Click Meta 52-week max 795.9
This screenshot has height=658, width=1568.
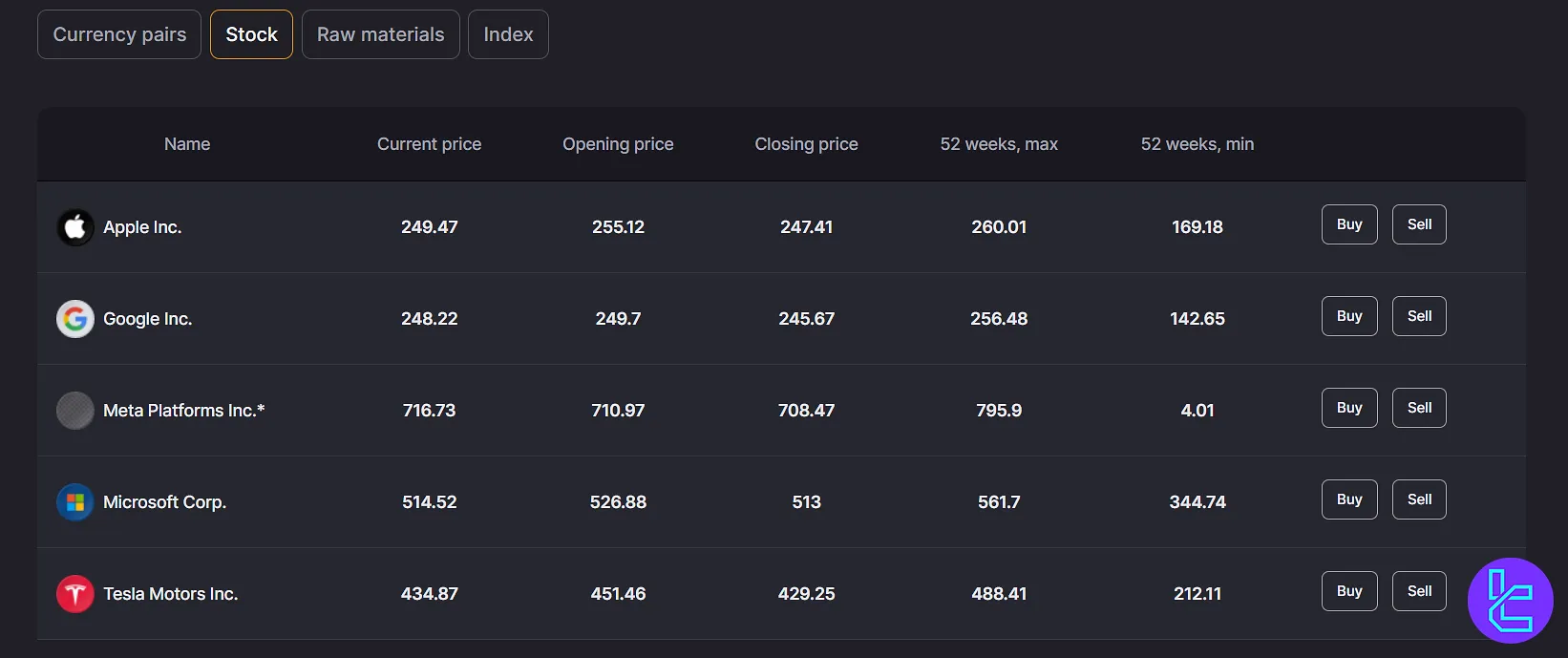click(999, 411)
